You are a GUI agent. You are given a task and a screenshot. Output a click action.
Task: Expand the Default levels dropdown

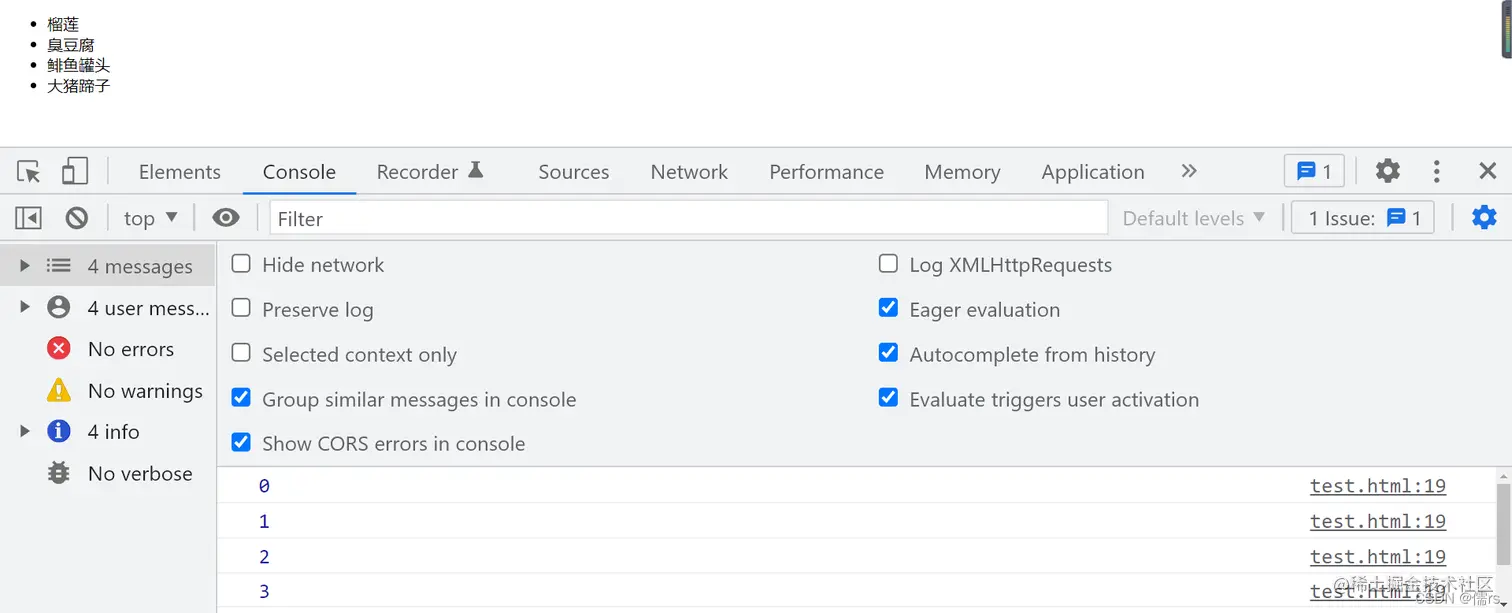click(1193, 218)
